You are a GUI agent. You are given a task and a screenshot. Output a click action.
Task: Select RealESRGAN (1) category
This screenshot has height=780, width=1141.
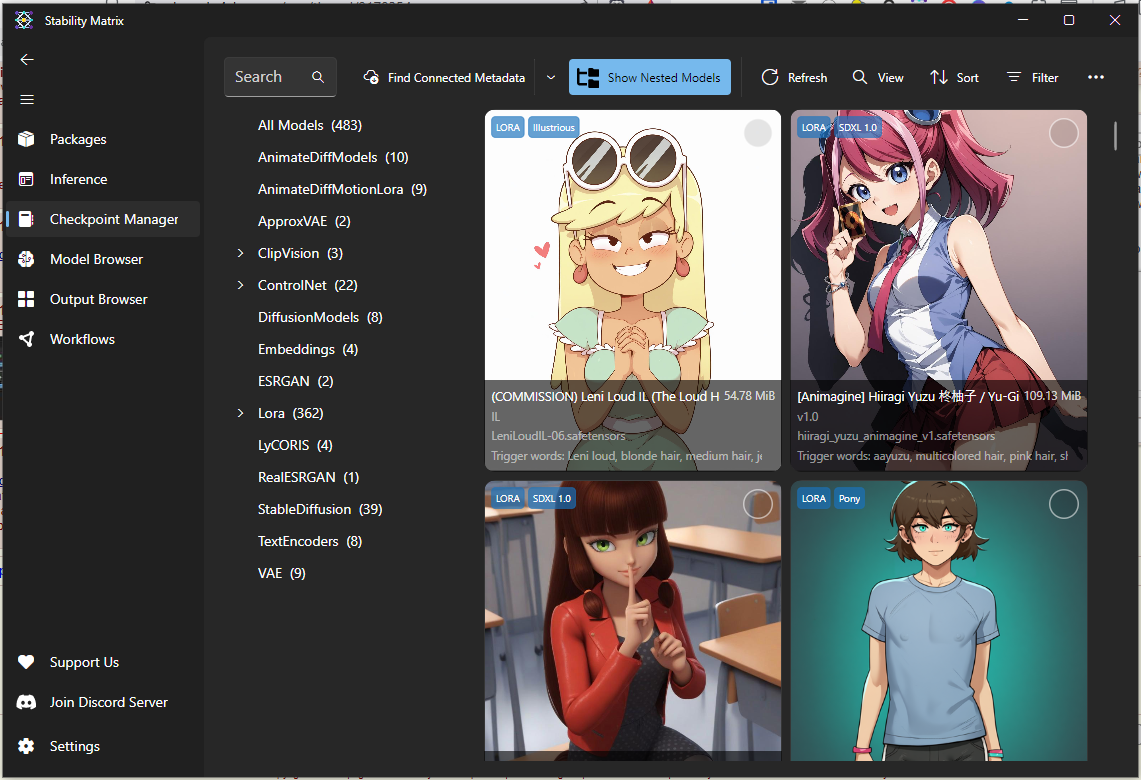[x=309, y=477]
